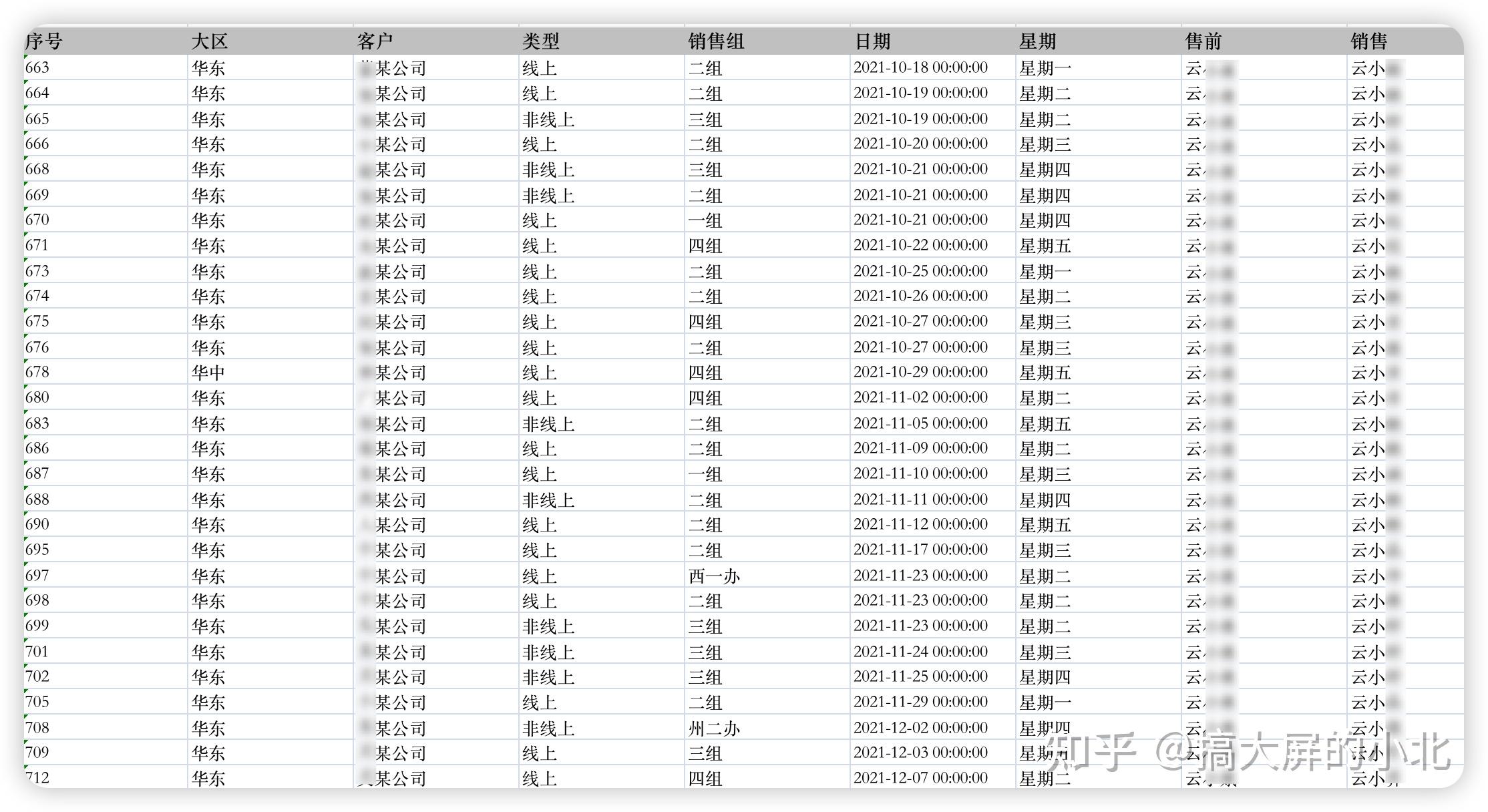Click the 销售 column header
Viewport: 1488px width, 812px height.
point(1368,41)
